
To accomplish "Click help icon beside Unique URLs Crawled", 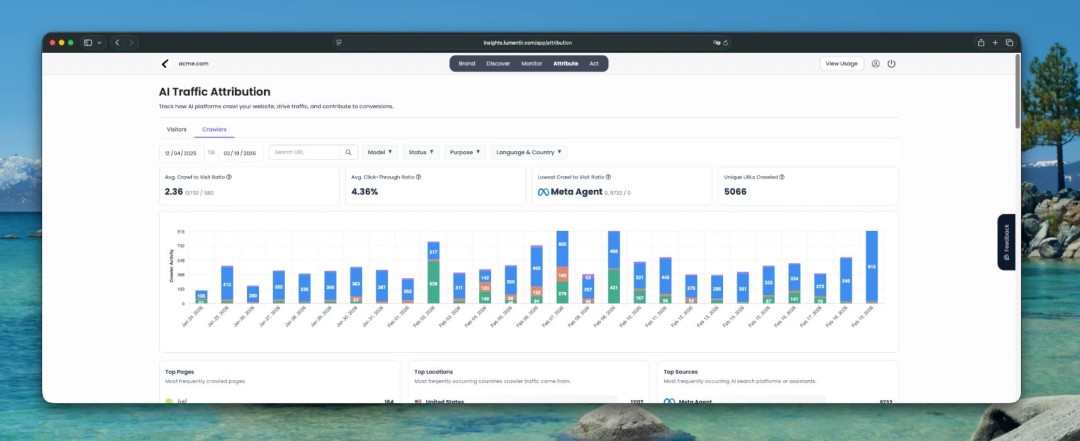I will [782, 177].
